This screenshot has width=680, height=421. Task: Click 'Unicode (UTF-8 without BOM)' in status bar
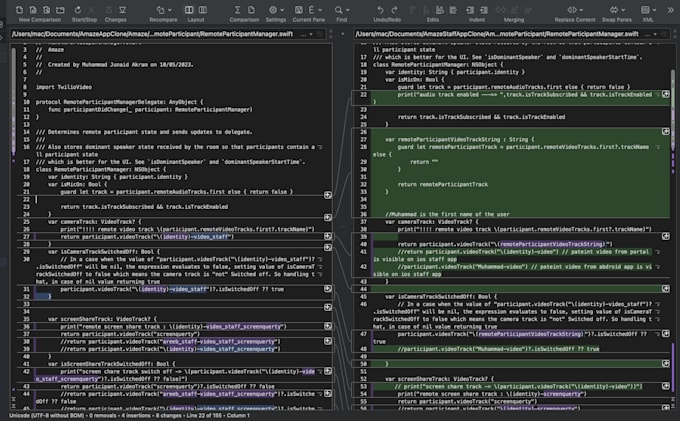coord(46,415)
